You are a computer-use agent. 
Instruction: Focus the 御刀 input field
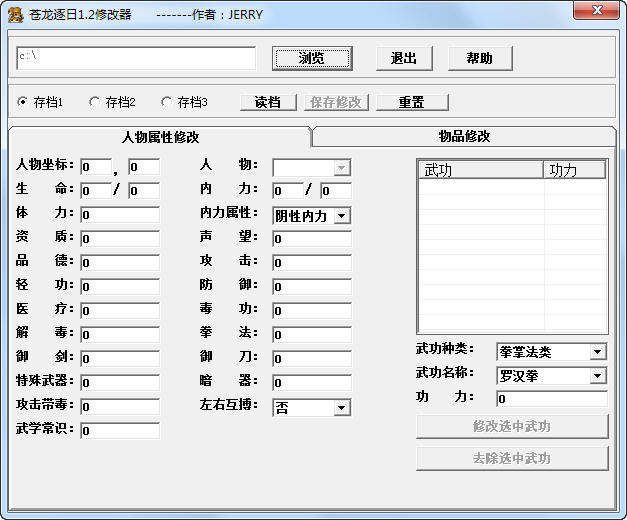tap(312, 359)
